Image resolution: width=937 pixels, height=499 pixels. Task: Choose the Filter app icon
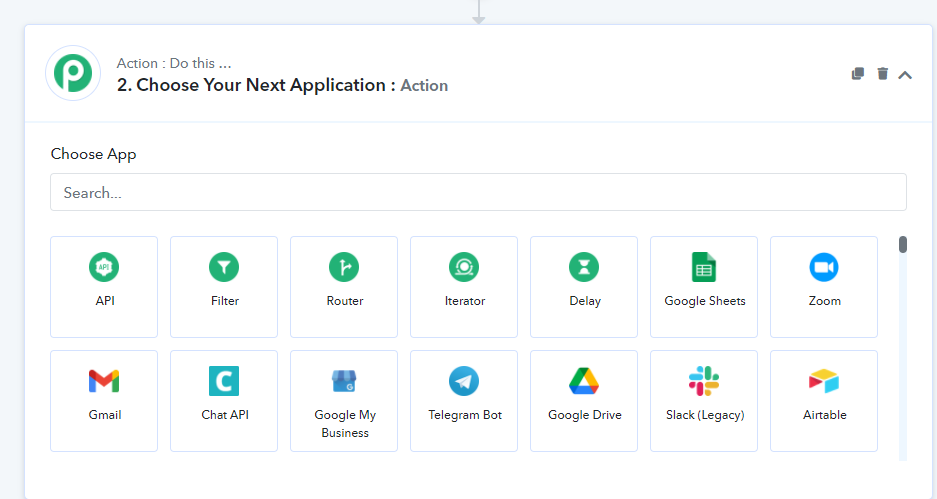click(224, 267)
